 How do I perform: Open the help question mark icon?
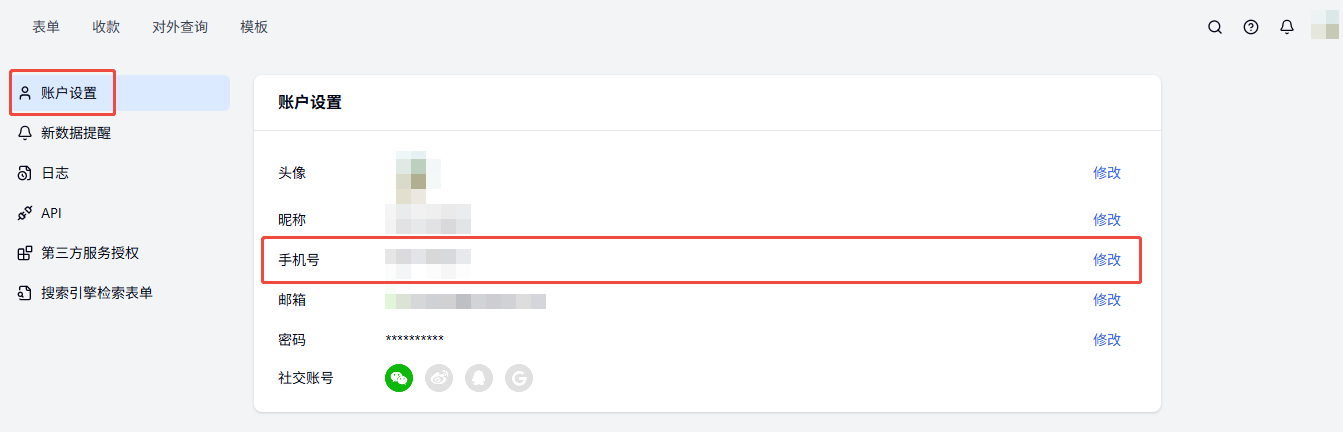(x=1251, y=27)
